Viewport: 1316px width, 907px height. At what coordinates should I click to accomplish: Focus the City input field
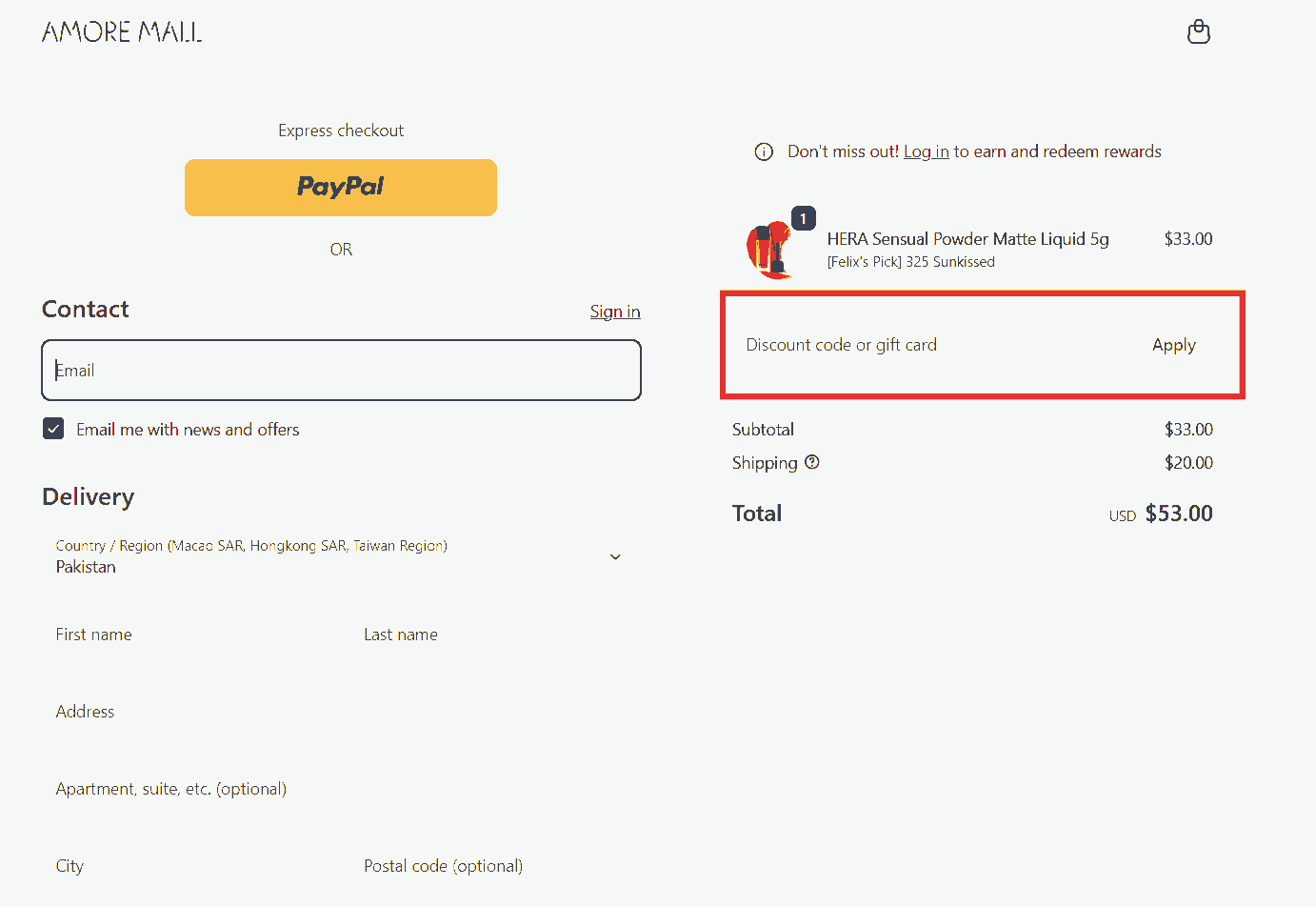pyautogui.click(x=190, y=866)
